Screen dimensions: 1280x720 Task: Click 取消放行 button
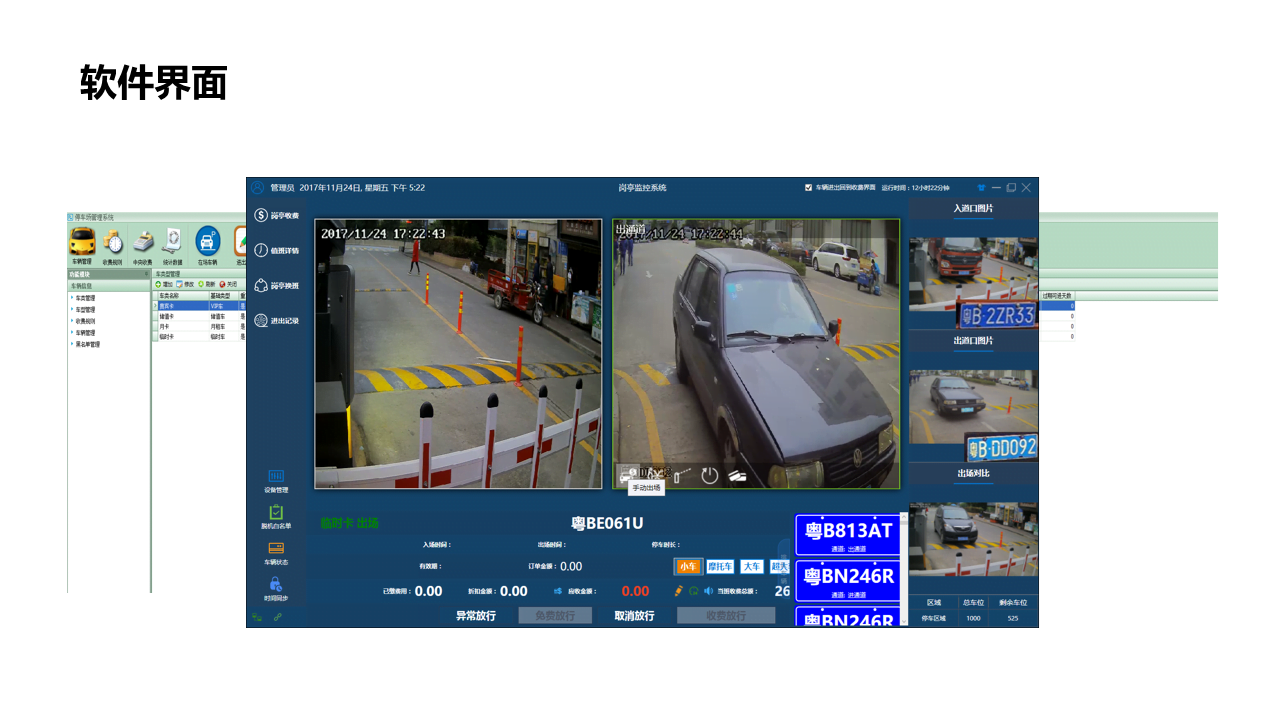[634, 616]
